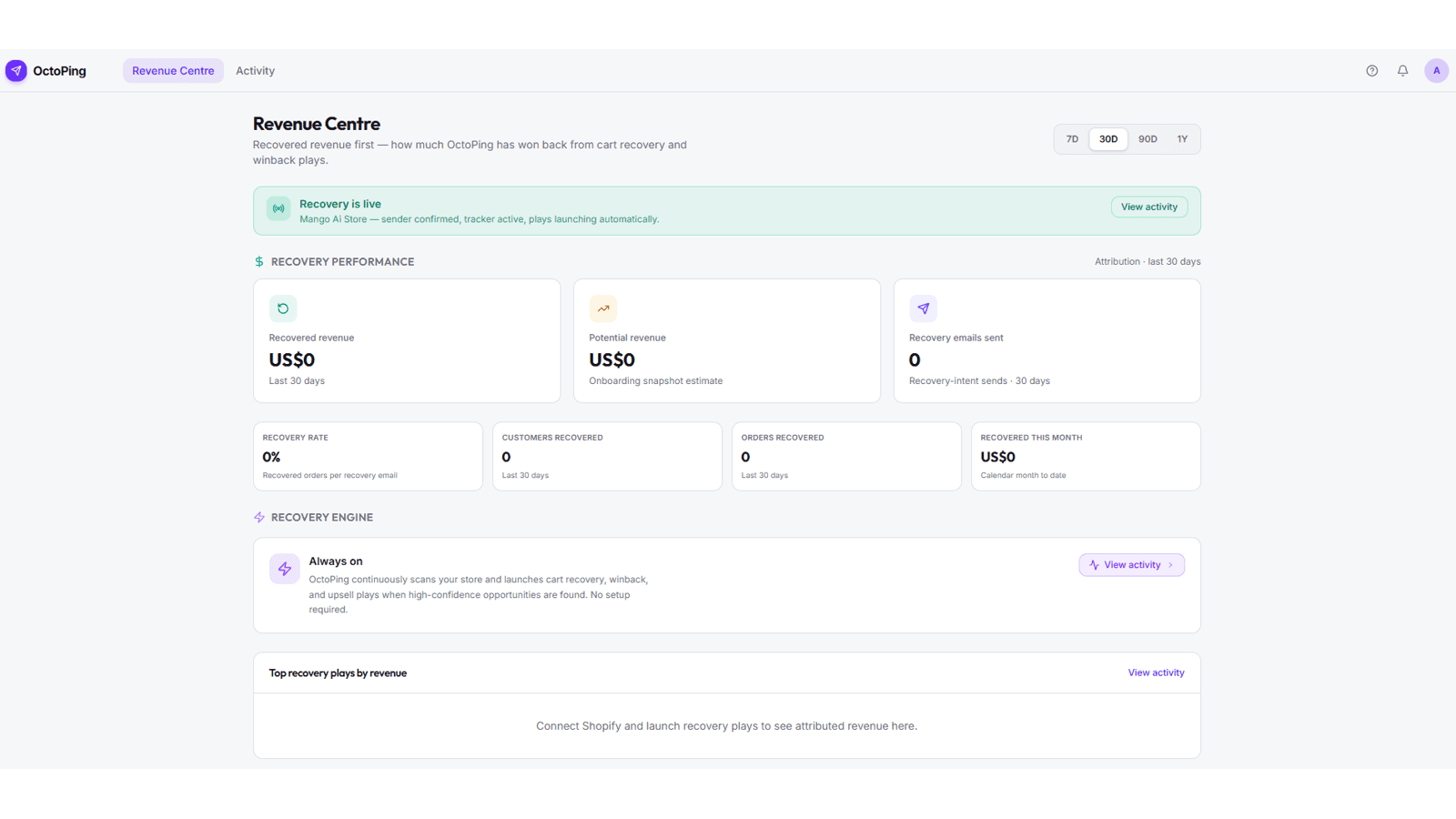The width and height of the screenshot is (1456, 819).
Task: Click the 'Revenue Centre' page heading
Action: click(x=317, y=124)
